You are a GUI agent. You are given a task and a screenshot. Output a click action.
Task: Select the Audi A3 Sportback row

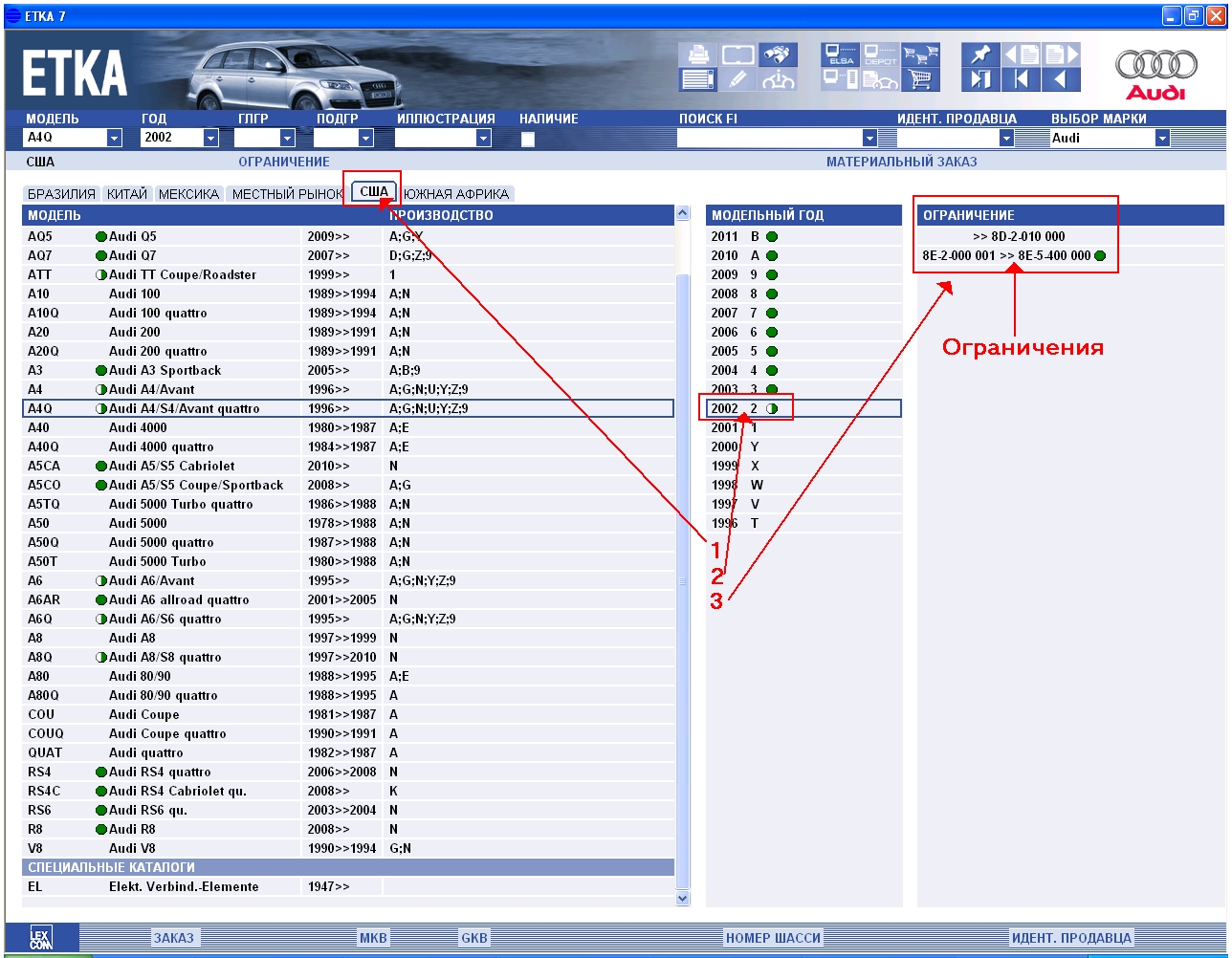[348, 370]
